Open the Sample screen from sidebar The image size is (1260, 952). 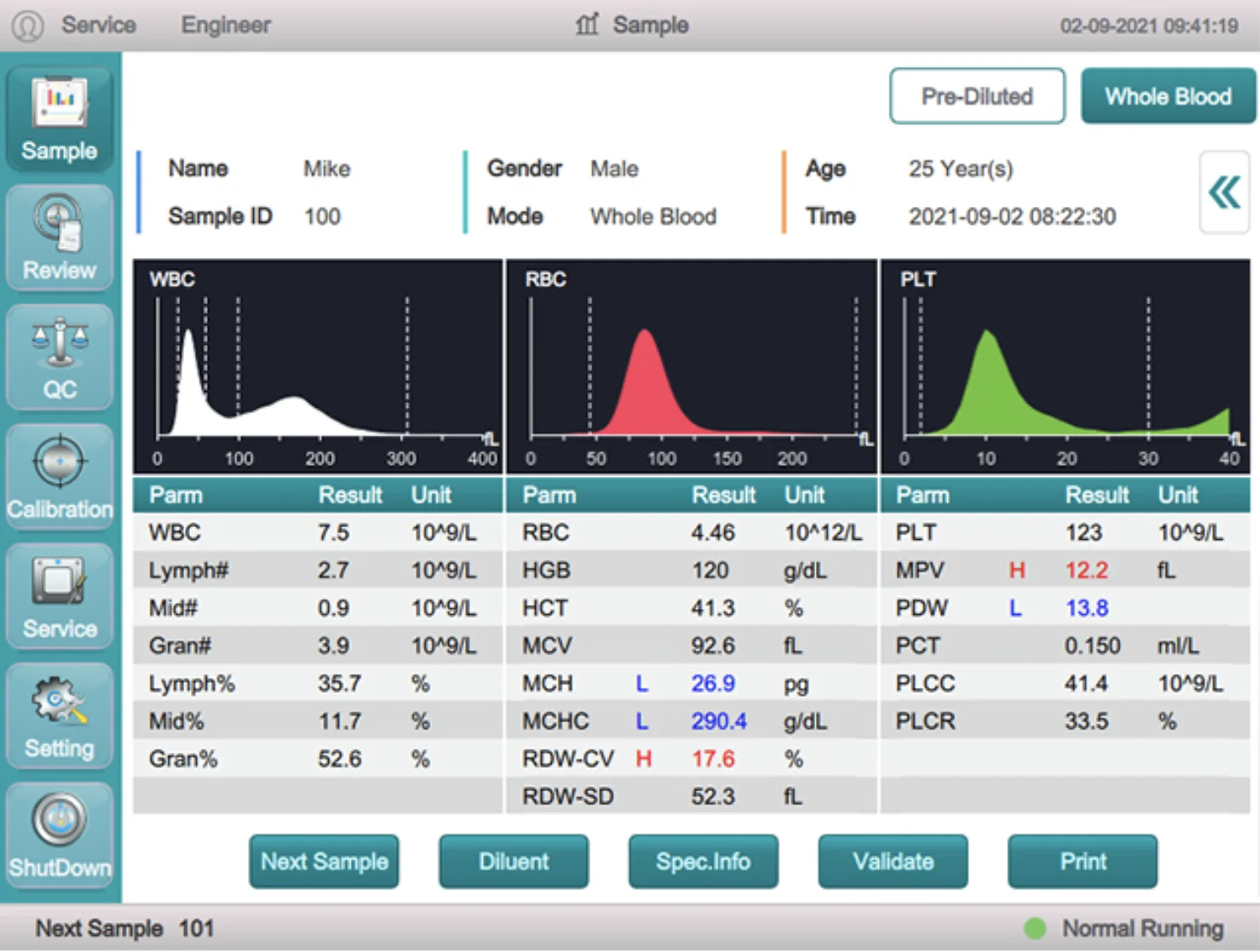(59, 119)
